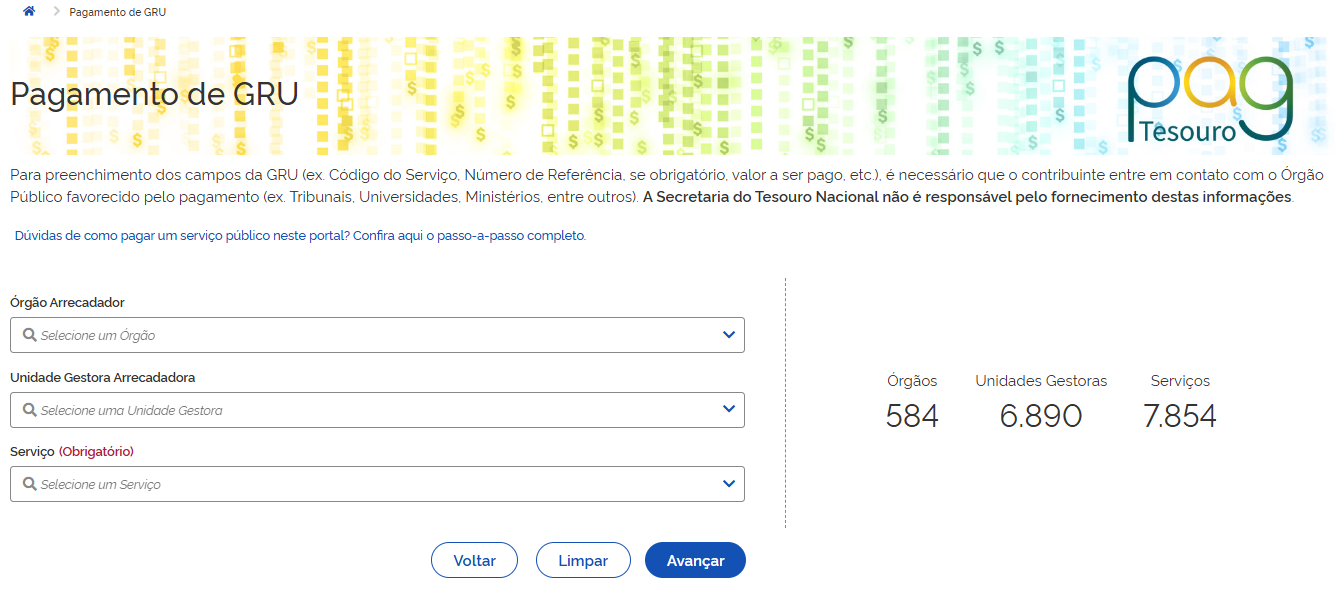
Task: Click the search icon in Serviço field
Action: (30, 484)
